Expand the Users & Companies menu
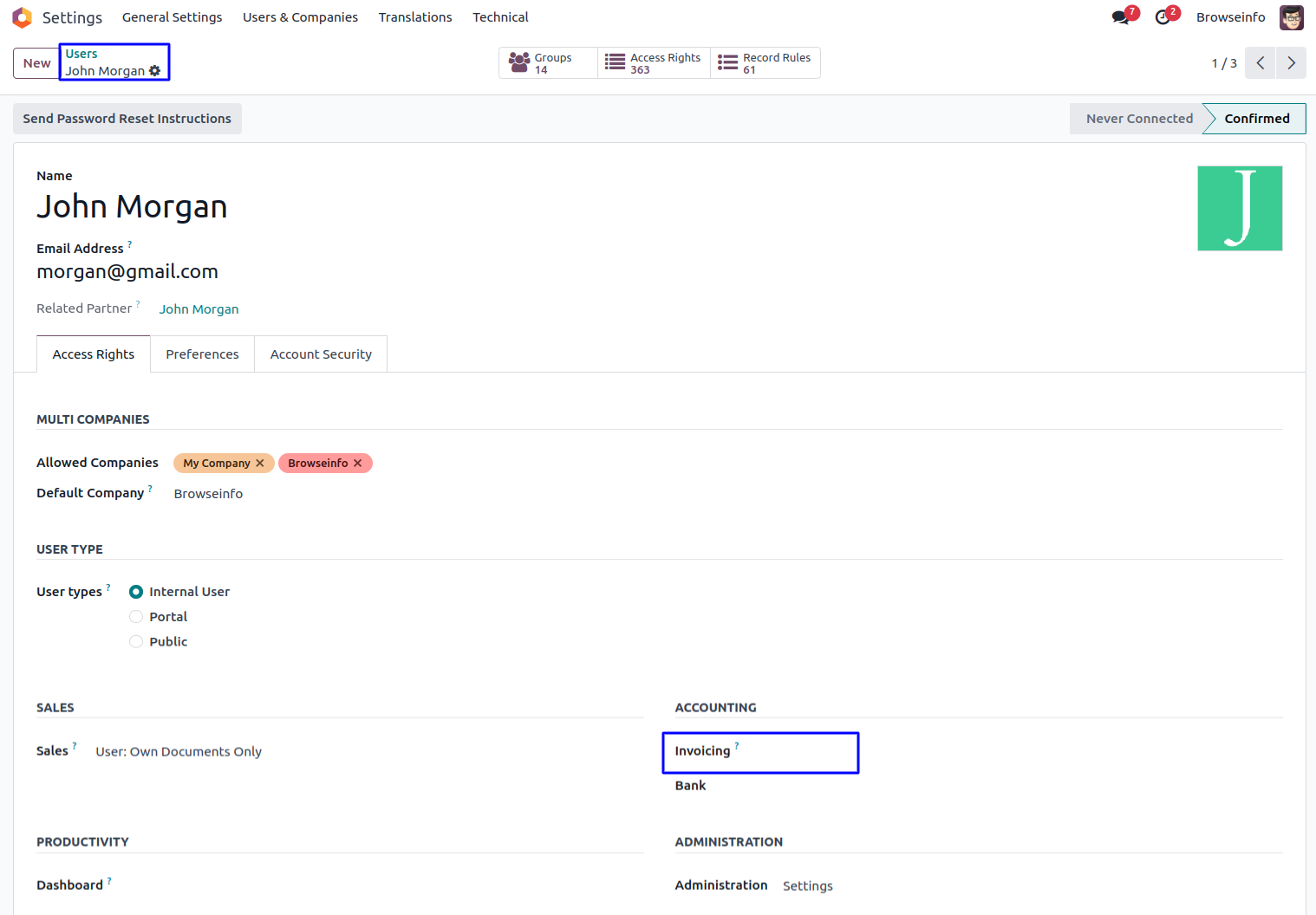Image resolution: width=1316 pixels, height=915 pixels. 300,17
